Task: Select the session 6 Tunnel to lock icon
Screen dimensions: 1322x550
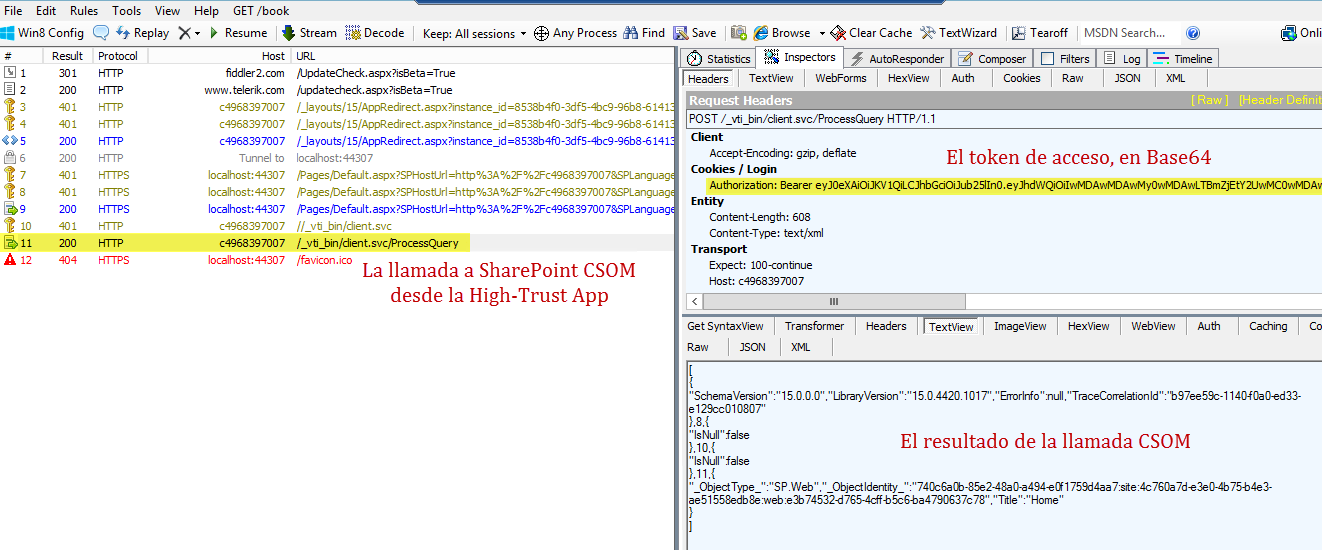Action: (x=9, y=158)
